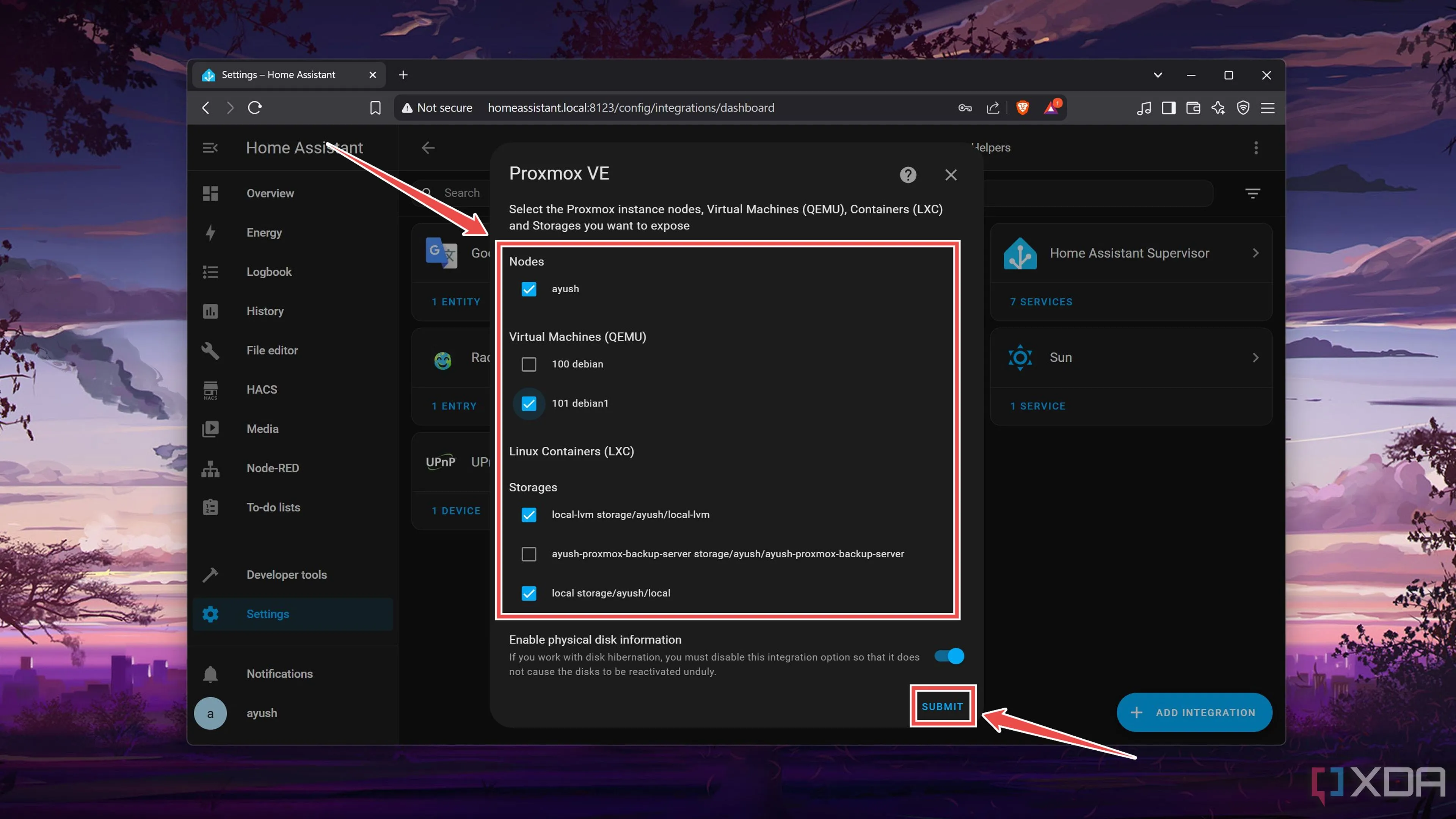This screenshot has height=819, width=1456.
Task: Check the ayush-proxmox-backup-server storage checkbox
Action: (x=529, y=554)
